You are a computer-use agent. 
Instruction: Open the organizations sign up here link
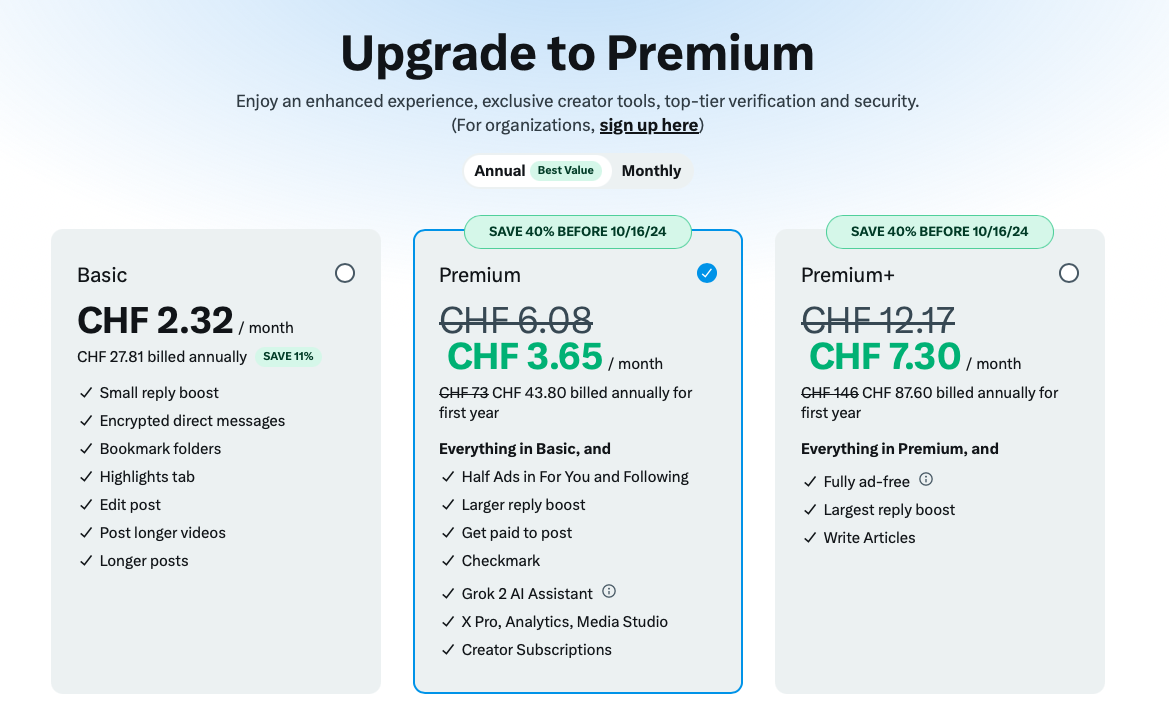pos(649,125)
